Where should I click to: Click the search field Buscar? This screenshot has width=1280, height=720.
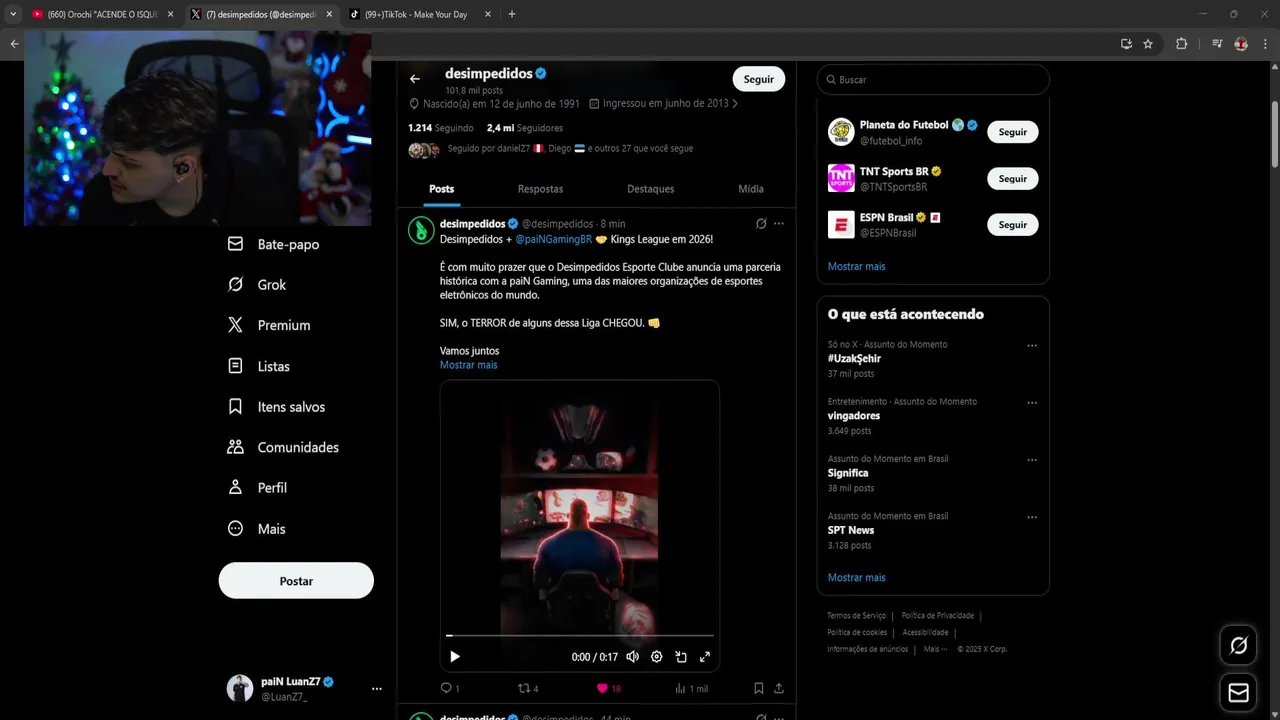(933, 79)
